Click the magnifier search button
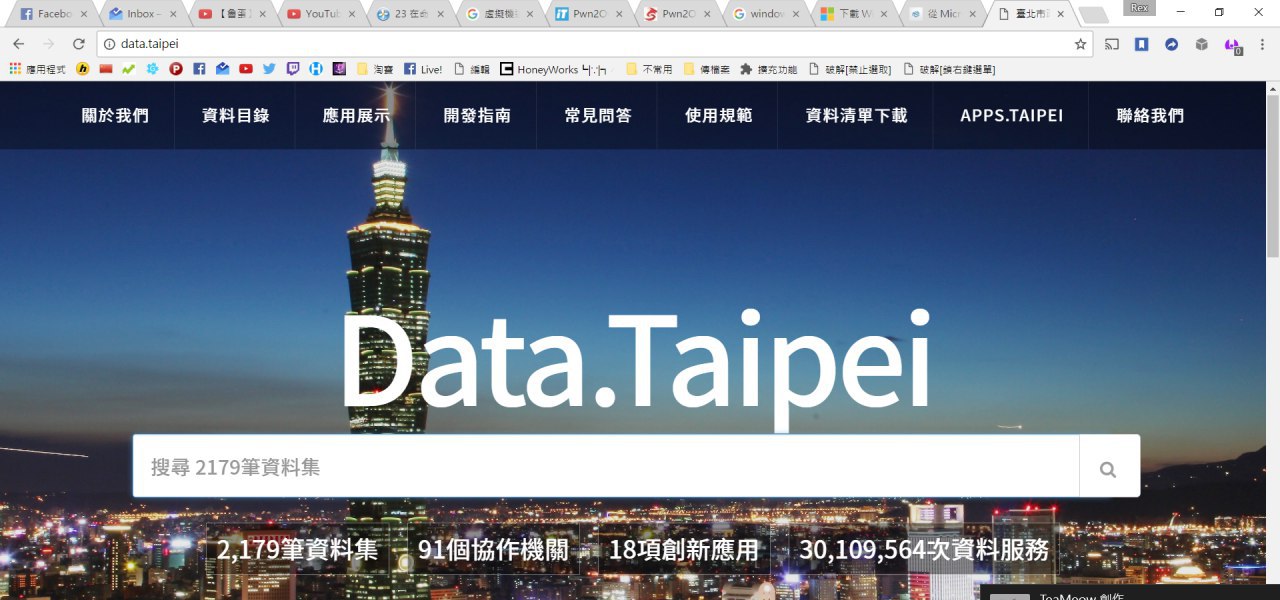This screenshot has height=600, width=1280. click(1108, 468)
